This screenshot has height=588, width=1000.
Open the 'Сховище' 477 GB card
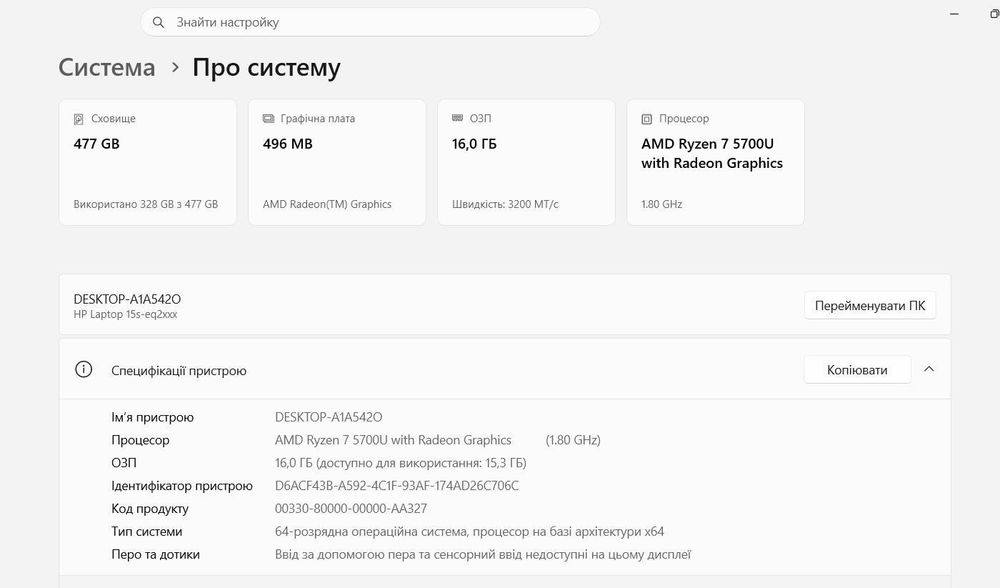[147, 162]
